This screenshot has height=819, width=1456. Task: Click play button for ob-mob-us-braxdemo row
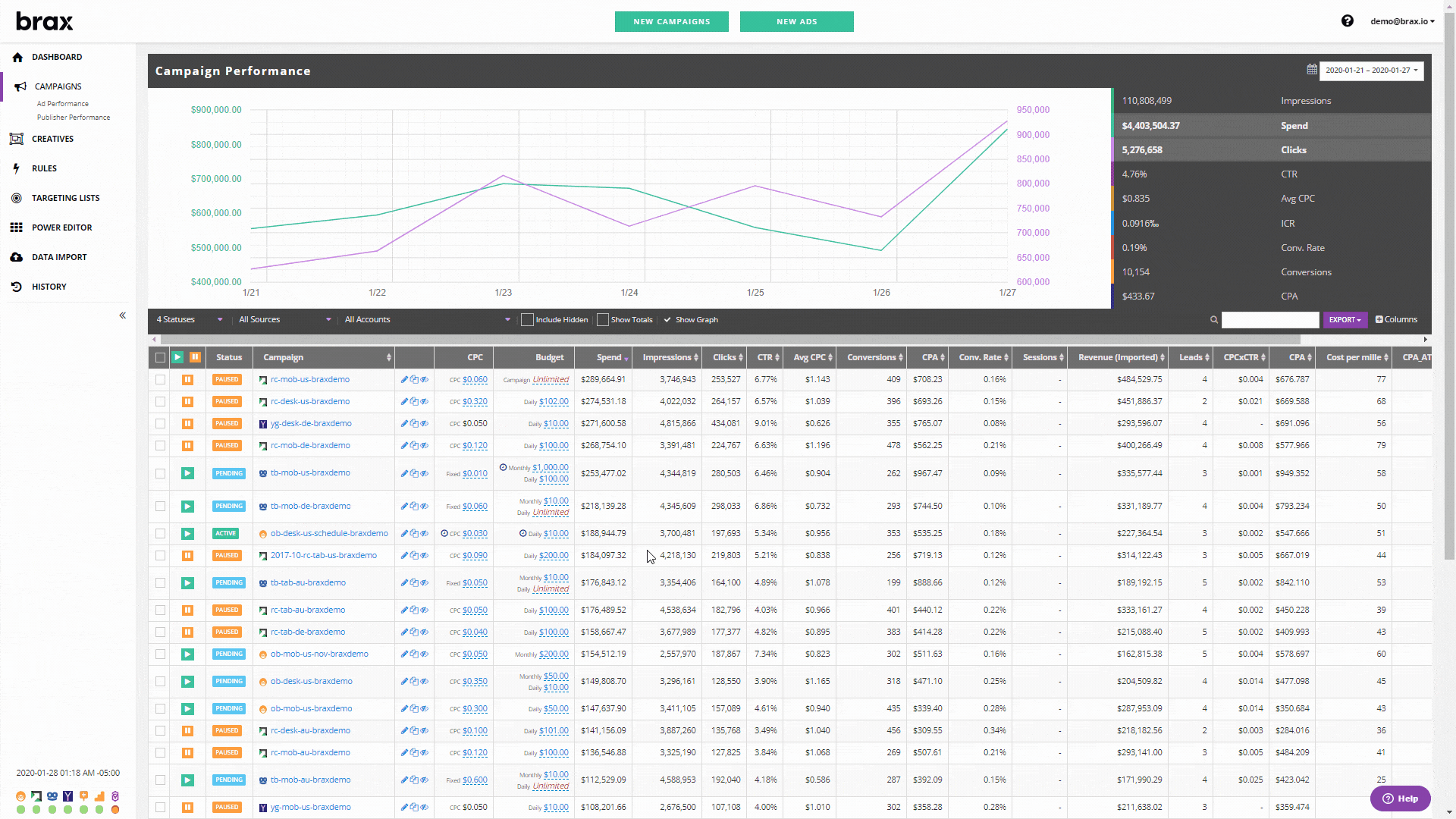(x=187, y=709)
